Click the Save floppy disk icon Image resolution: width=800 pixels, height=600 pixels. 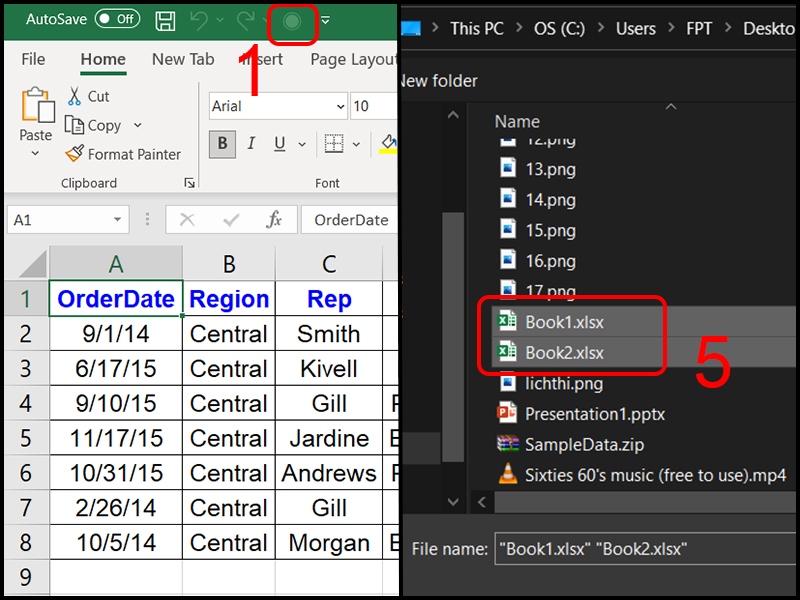[x=165, y=21]
